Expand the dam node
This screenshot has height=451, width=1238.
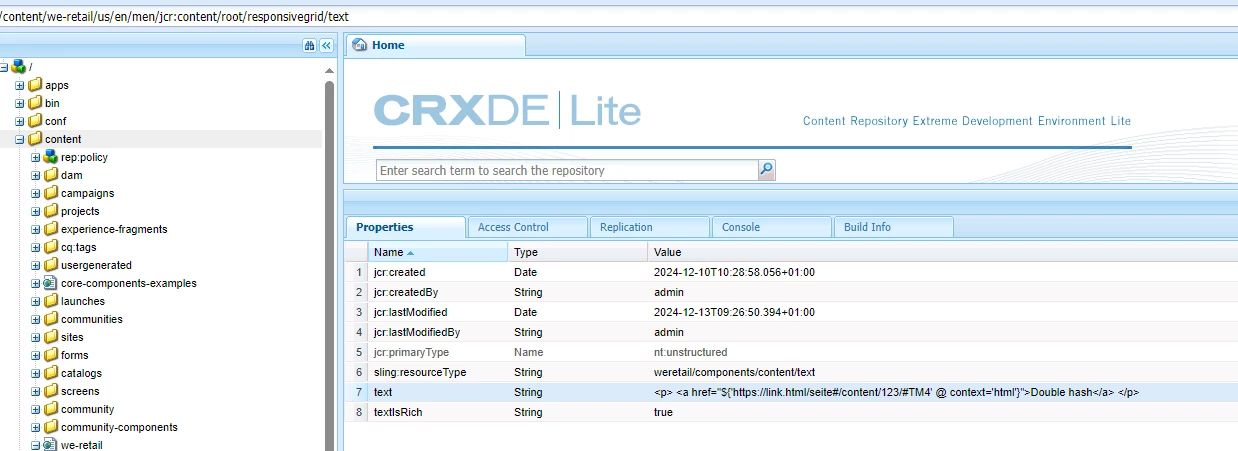click(36, 175)
